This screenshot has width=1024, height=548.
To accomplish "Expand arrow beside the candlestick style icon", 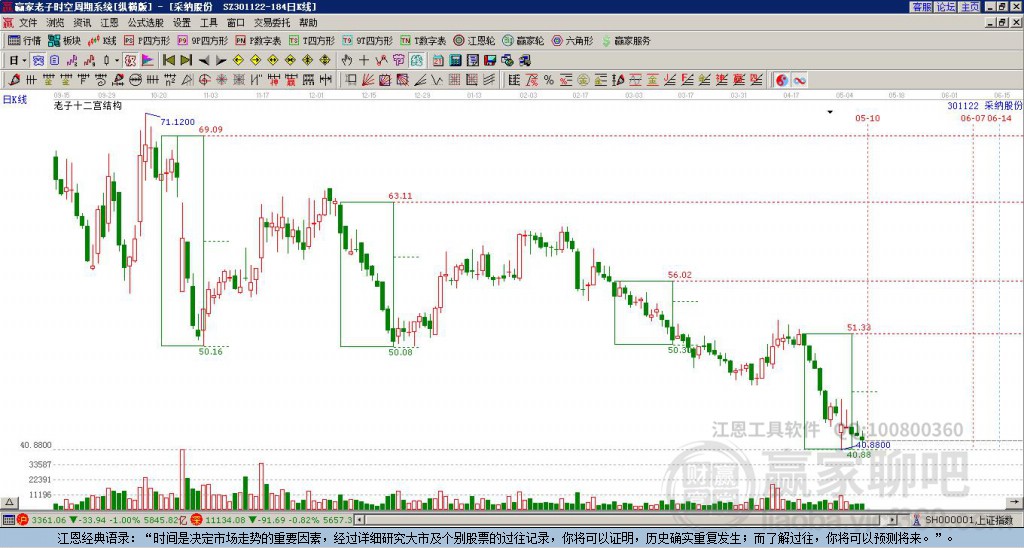I will 117,61.
